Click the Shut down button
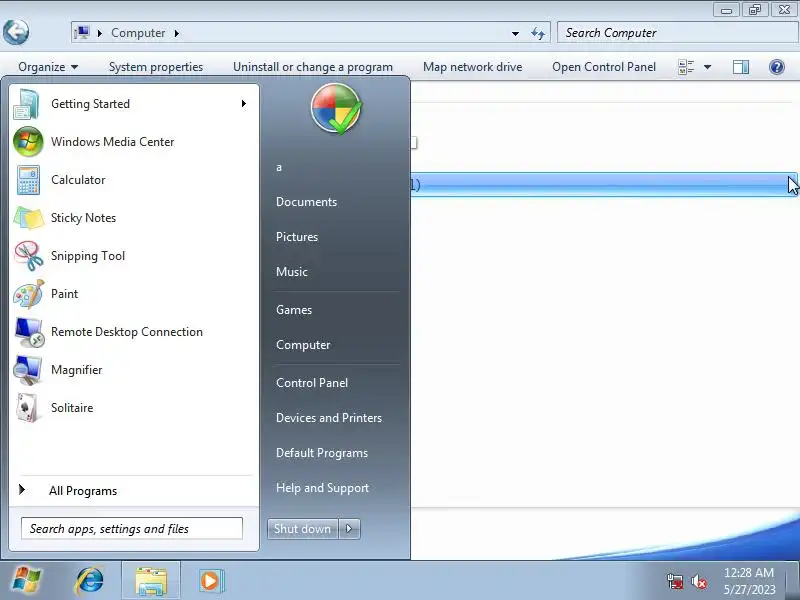800x600 pixels. [303, 529]
